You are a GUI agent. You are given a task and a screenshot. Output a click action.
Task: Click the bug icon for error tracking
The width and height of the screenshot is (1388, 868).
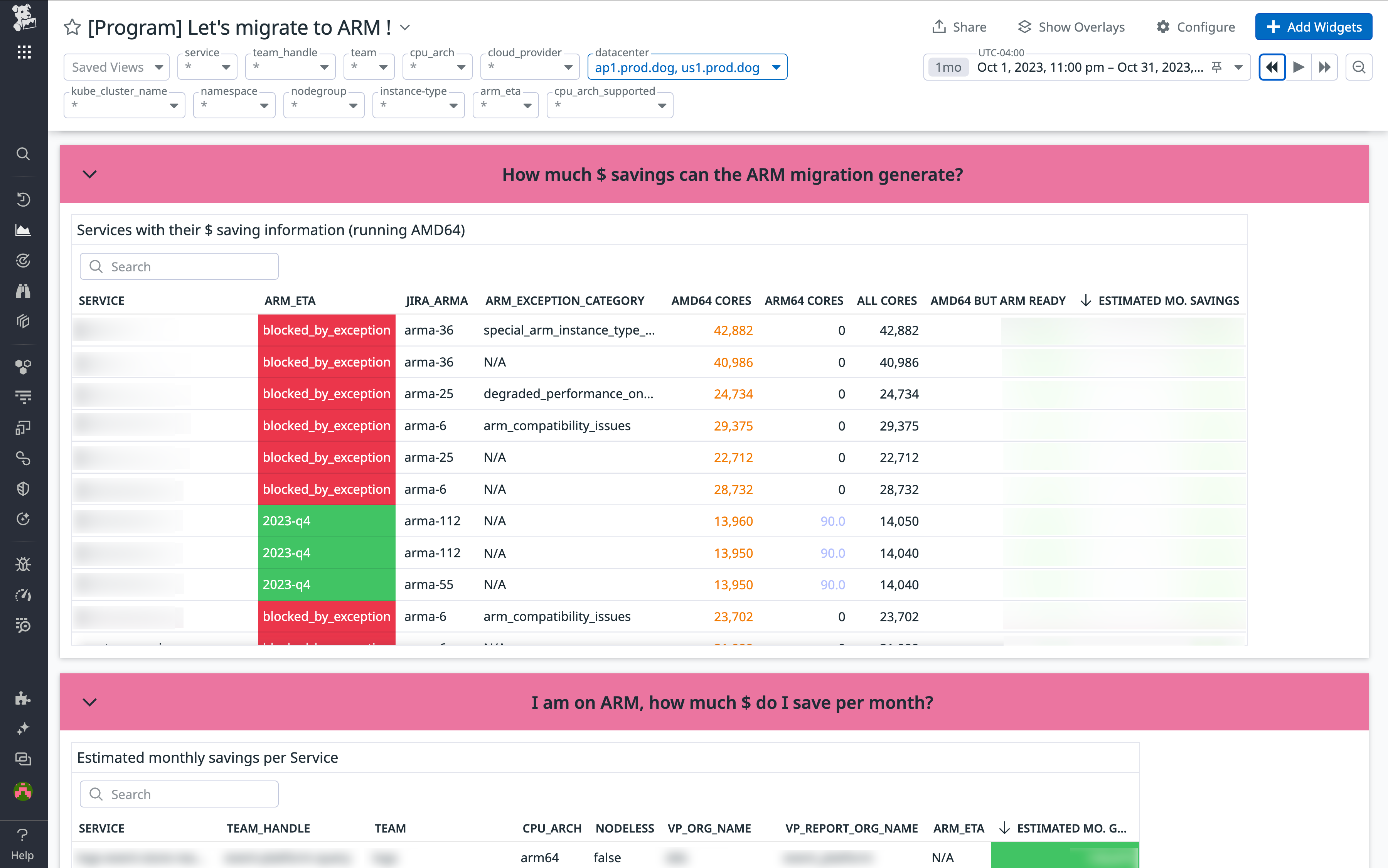(x=23, y=564)
